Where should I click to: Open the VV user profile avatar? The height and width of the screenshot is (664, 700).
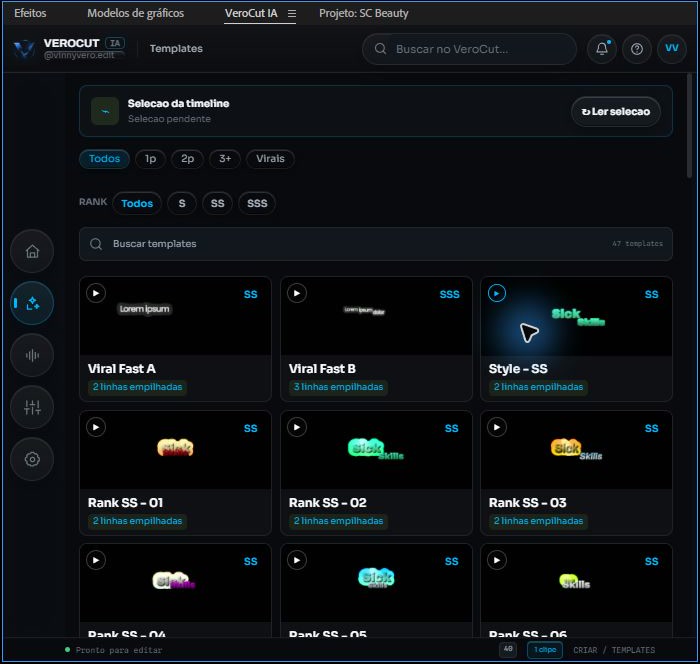[672, 49]
